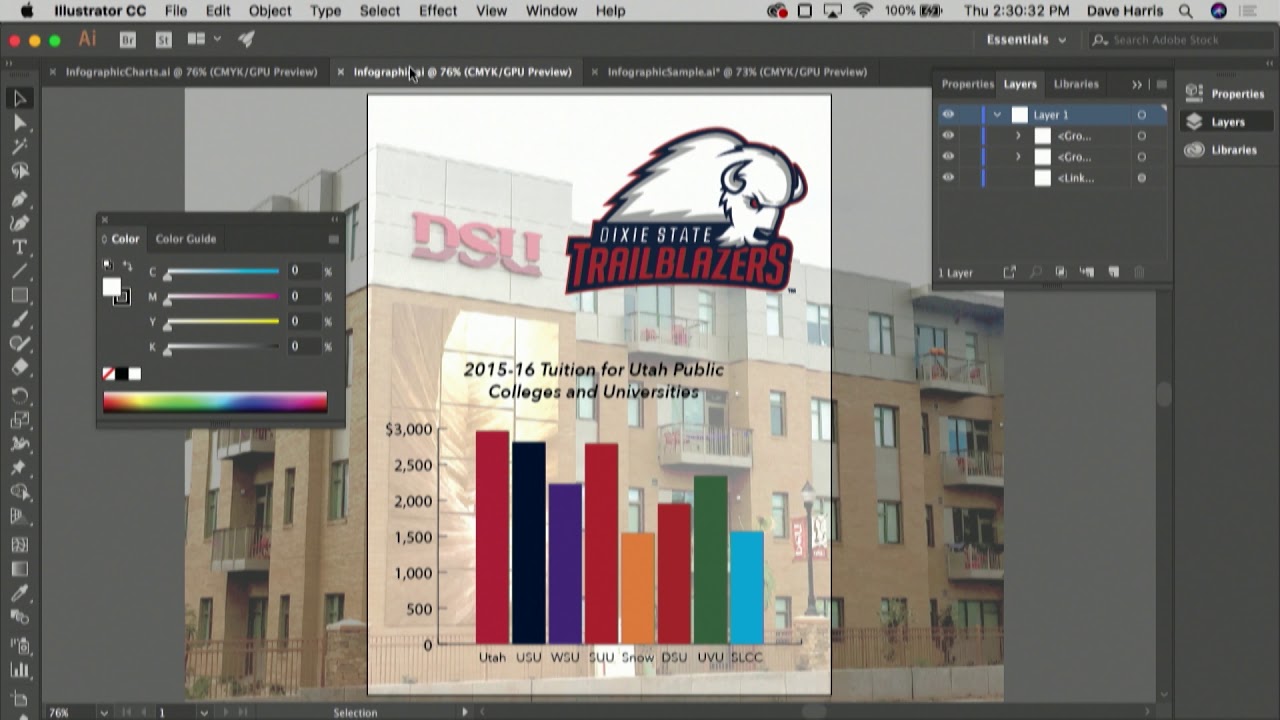Select the Lasso tool
Viewport: 1280px width, 720px height.
point(20,172)
